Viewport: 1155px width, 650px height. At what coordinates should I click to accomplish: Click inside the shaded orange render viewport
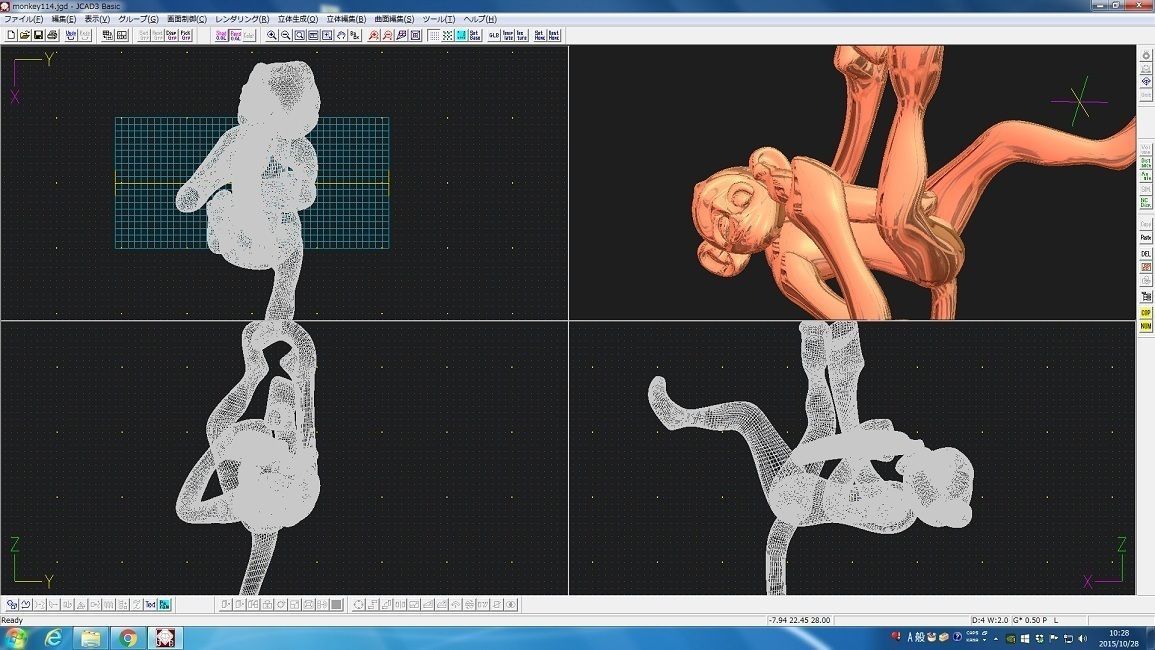(853, 182)
